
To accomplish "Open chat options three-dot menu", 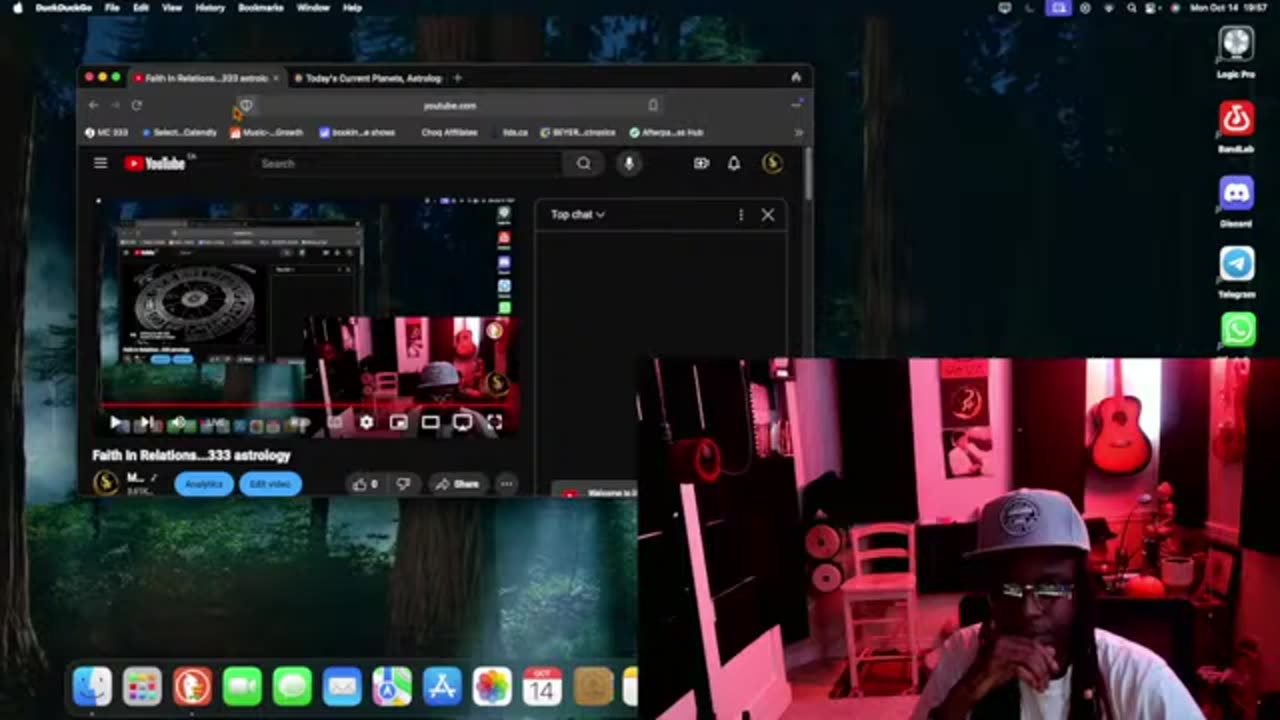I will [x=741, y=215].
